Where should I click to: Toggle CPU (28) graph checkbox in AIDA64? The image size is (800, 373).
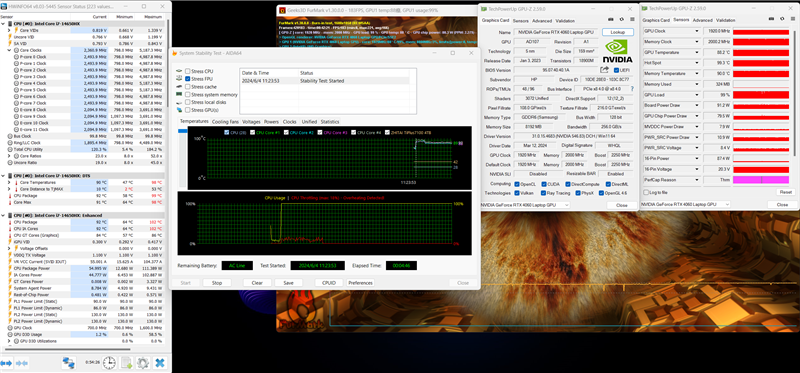[x=227, y=133]
